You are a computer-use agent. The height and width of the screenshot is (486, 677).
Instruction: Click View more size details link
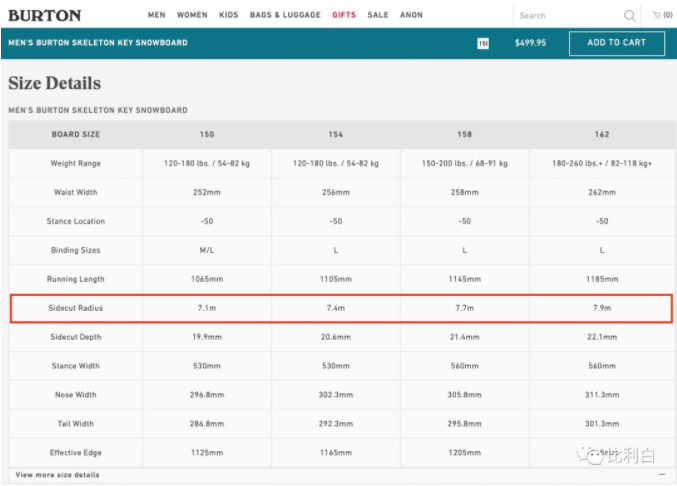(57, 475)
